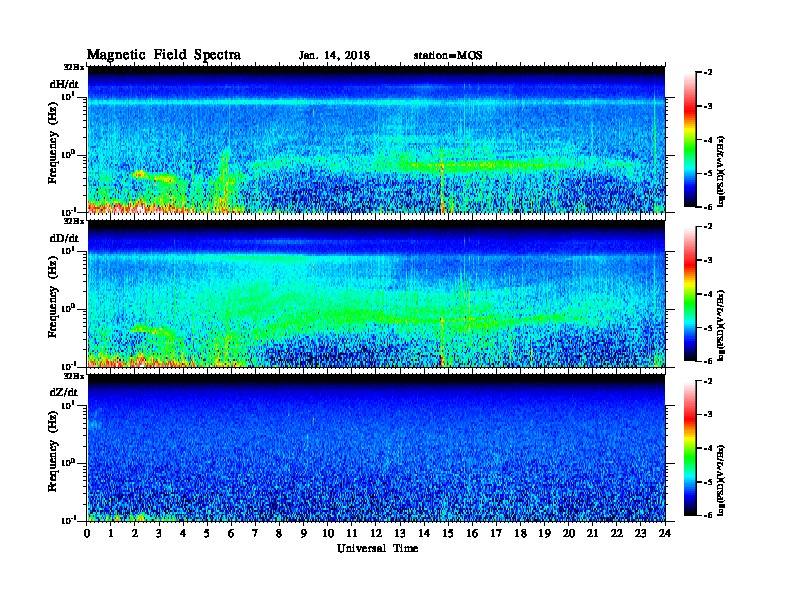Click hour 15 on the time axis

click(448, 533)
